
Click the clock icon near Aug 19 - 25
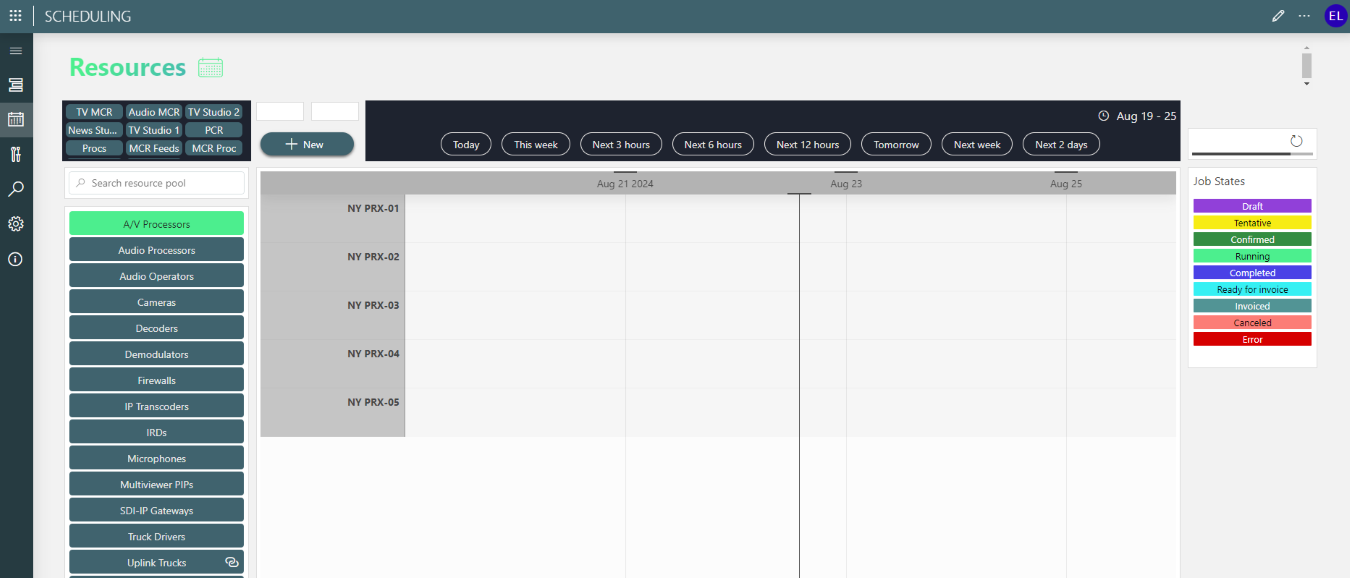[1104, 116]
